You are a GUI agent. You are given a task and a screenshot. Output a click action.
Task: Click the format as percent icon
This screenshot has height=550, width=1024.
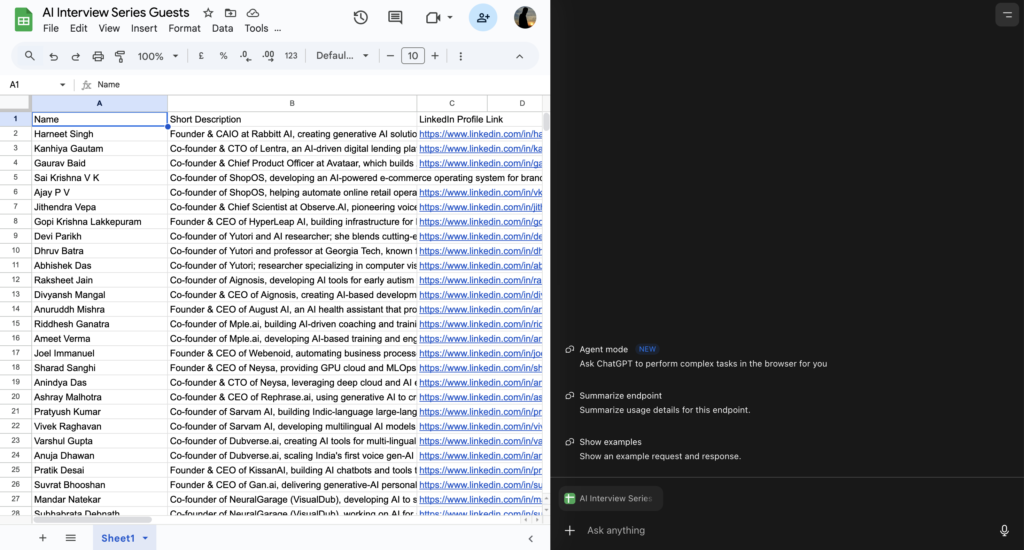(223, 56)
